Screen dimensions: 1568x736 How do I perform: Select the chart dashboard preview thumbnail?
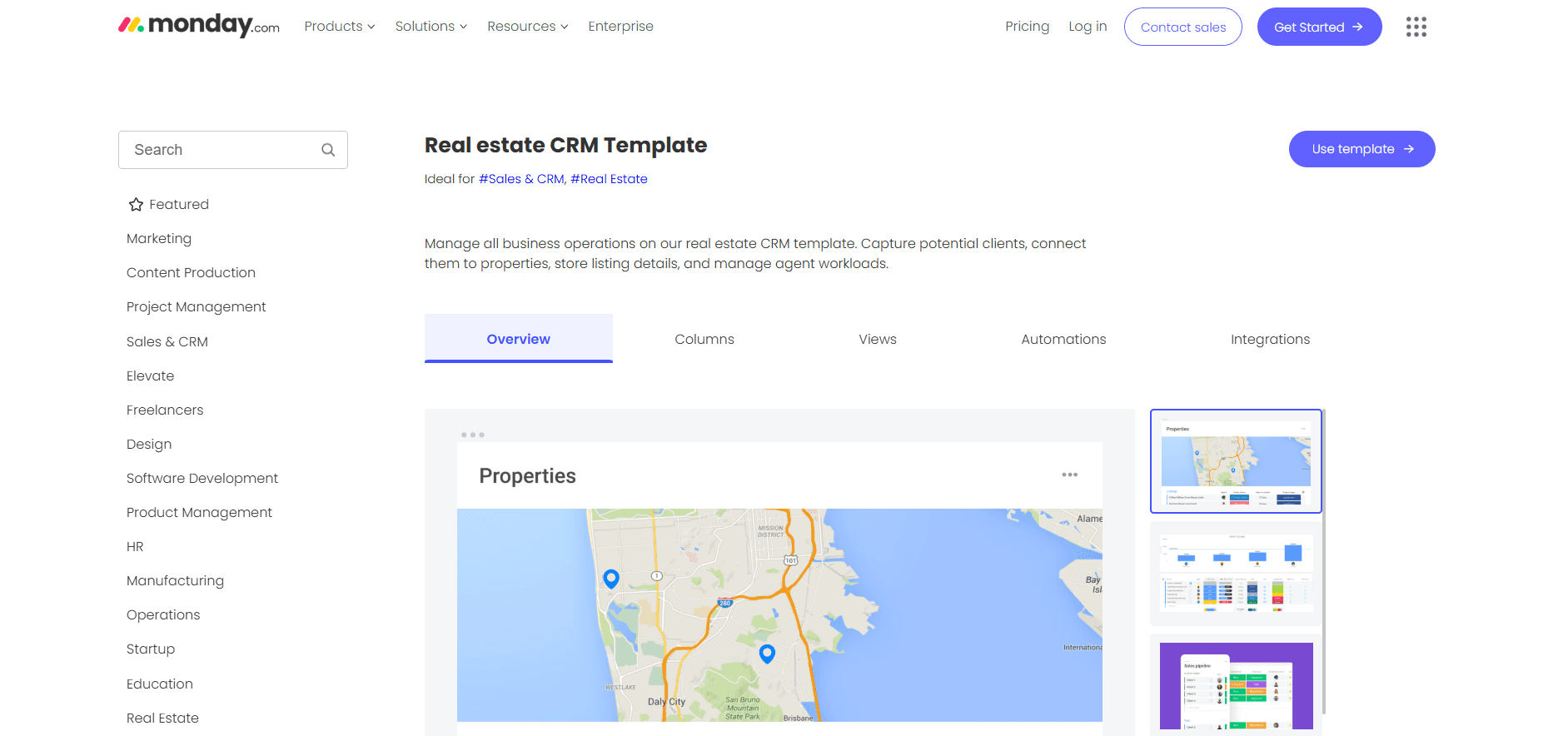(1236, 574)
